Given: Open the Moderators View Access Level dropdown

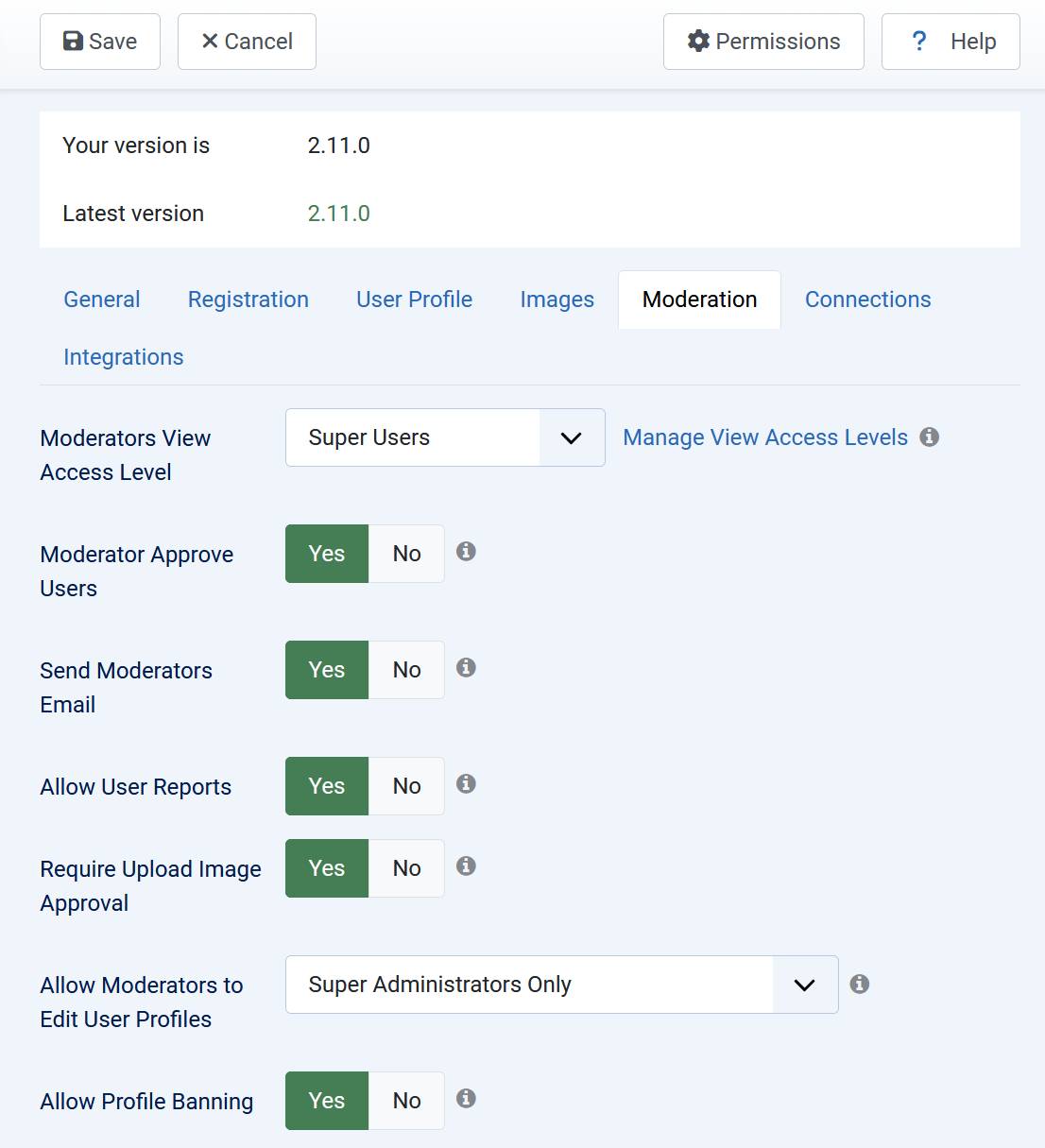Looking at the screenshot, I should tap(445, 437).
